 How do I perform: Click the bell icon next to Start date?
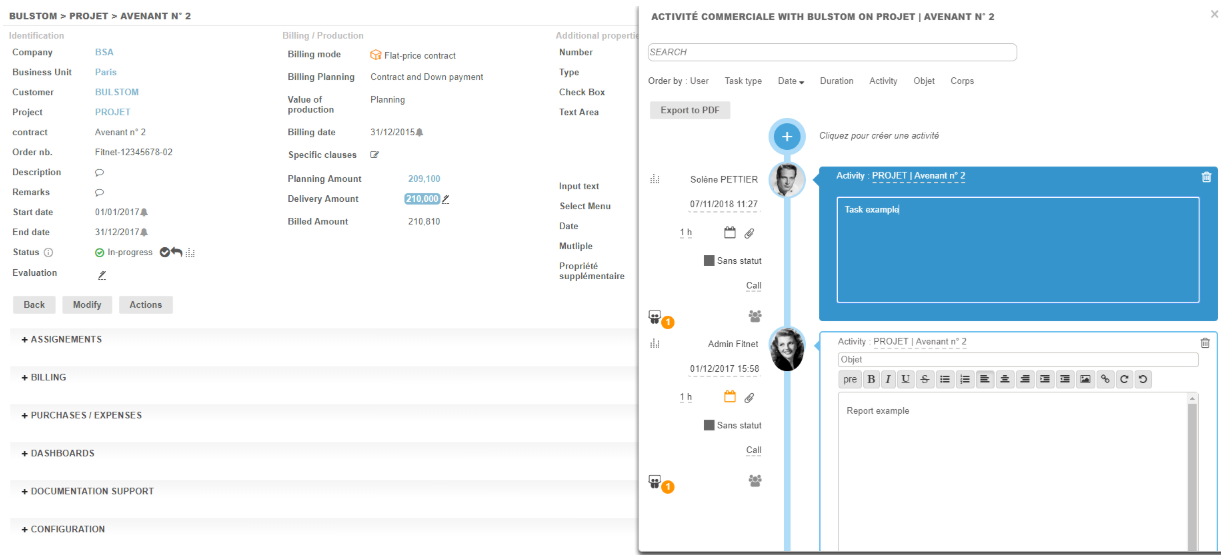tap(144, 212)
